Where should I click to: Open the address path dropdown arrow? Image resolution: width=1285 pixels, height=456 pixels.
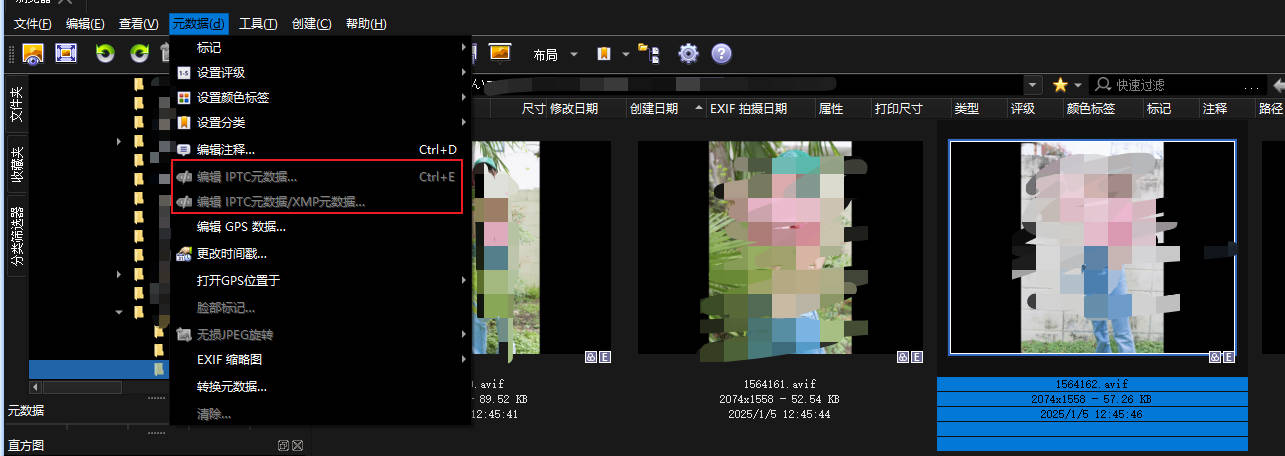1032,85
